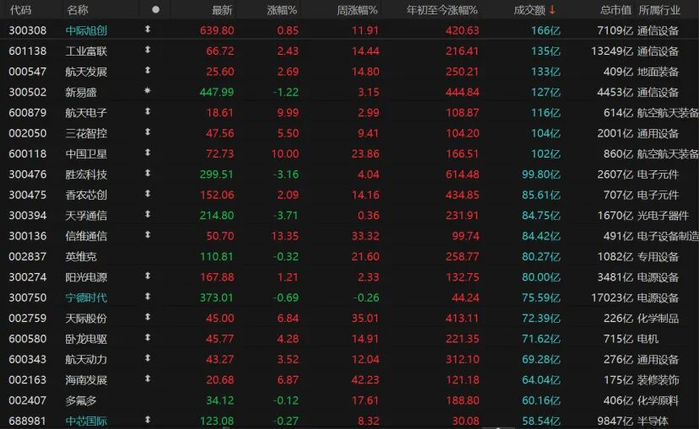This screenshot has width=700, height=429.
Task: Open stock 中际旭创 by its name
Action: click(86, 30)
